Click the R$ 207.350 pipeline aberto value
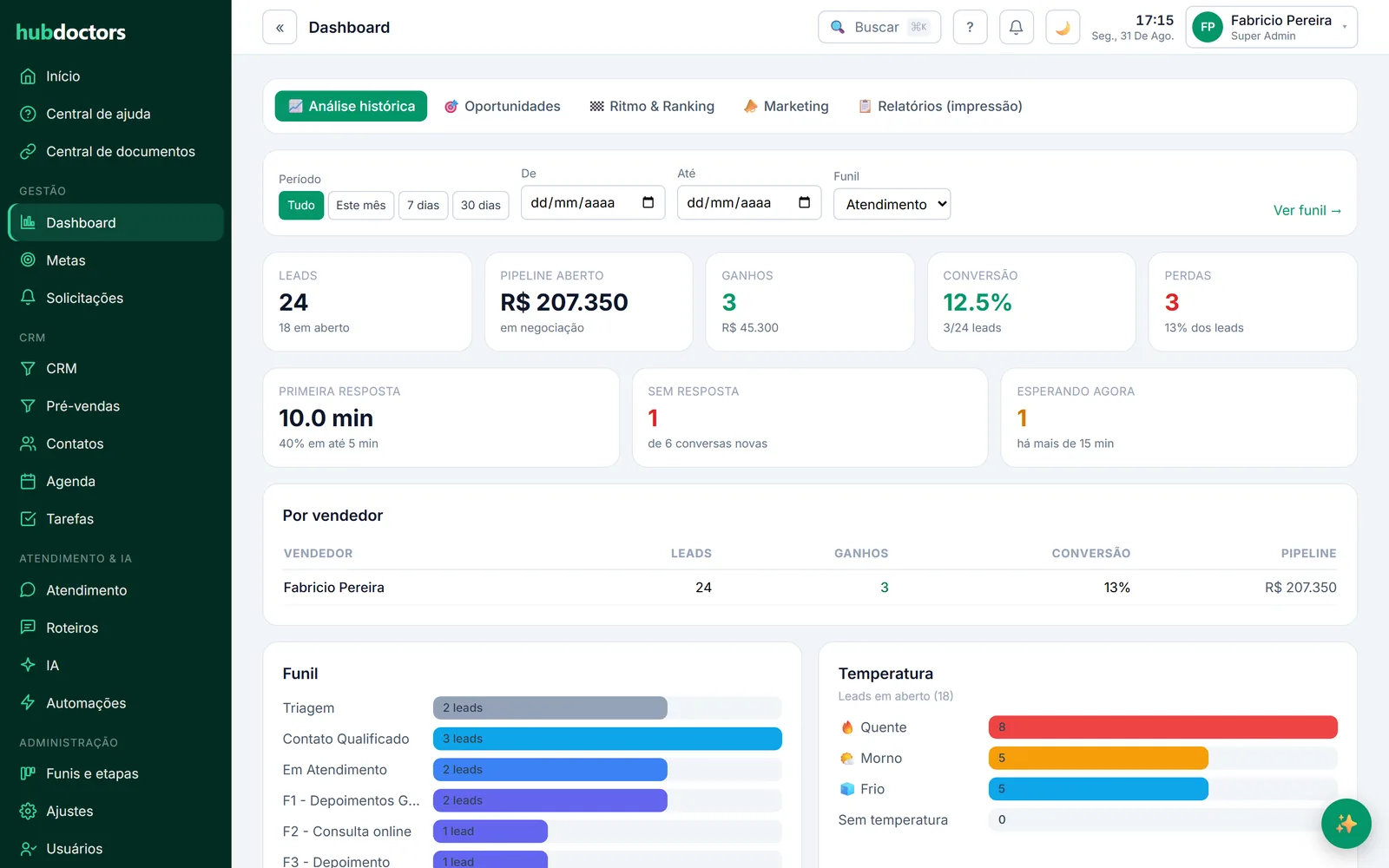This screenshot has width=1389, height=868. click(564, 302)
